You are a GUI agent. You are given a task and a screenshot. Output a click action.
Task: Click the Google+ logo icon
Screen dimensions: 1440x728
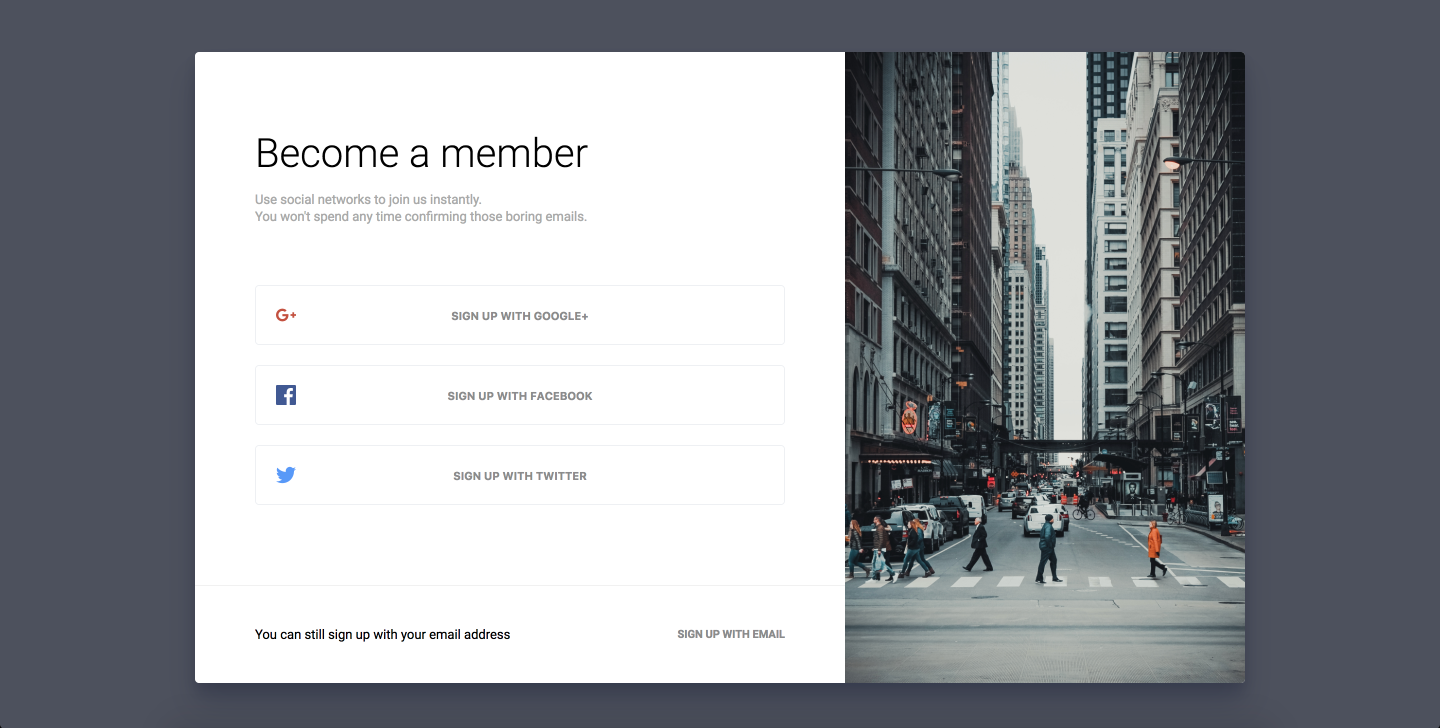[x=286, y=315]
